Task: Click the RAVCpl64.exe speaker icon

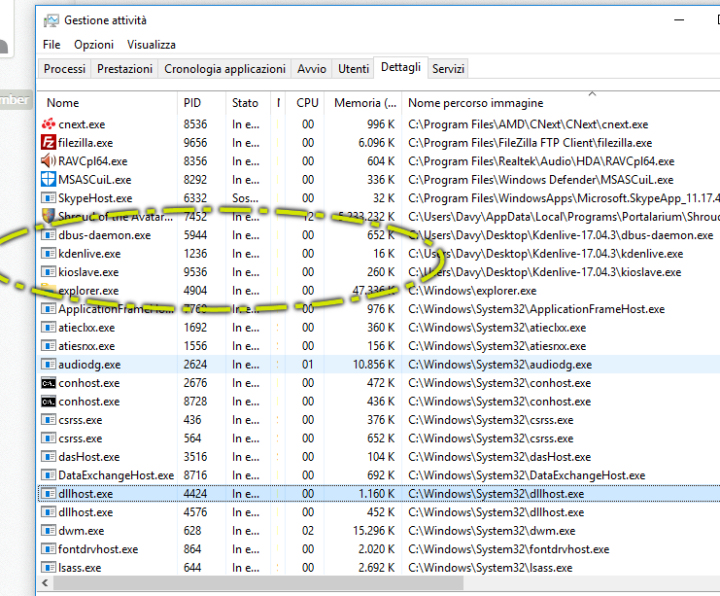Action: [x=48, y=161]
